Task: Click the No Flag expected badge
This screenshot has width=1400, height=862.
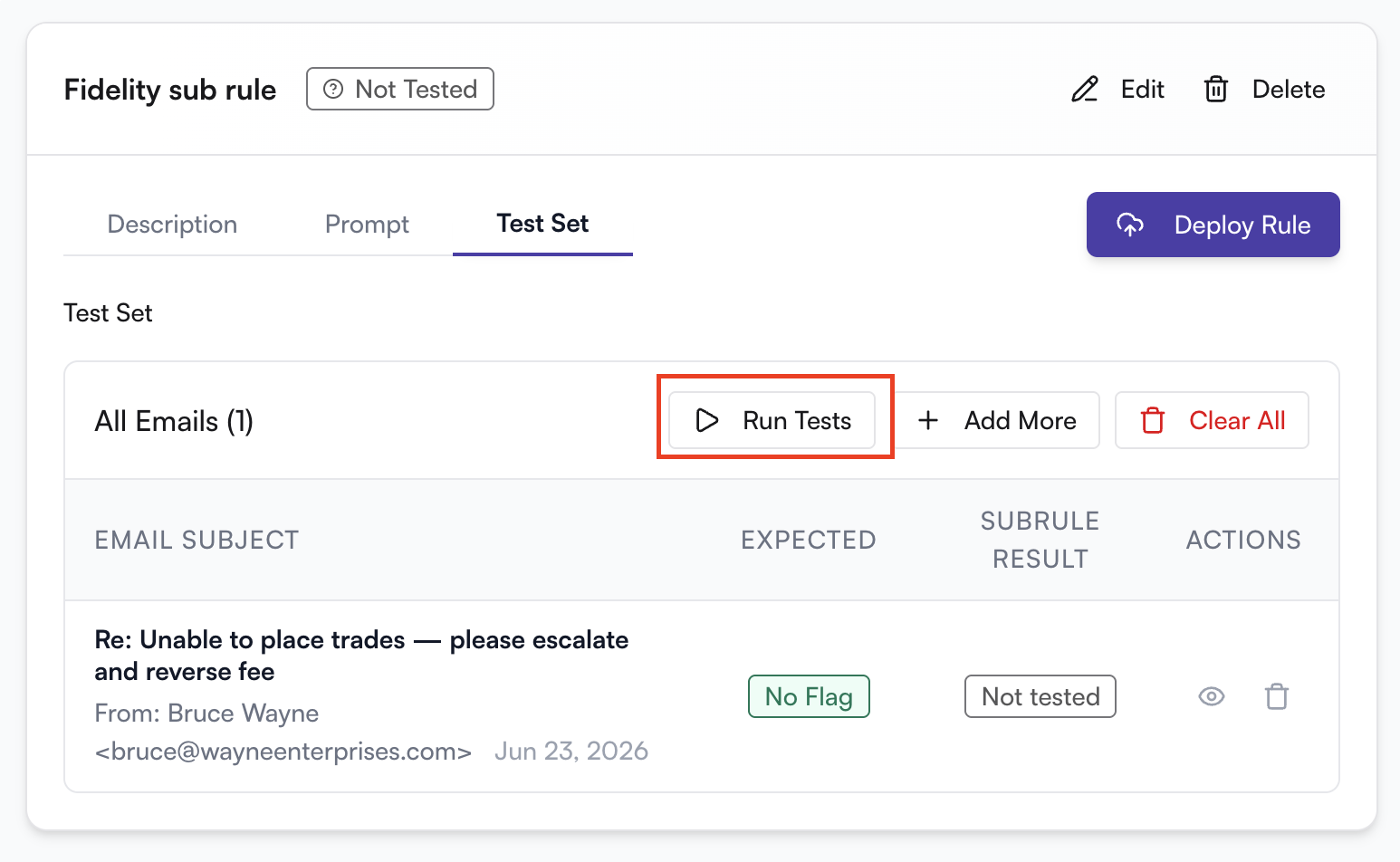Action: coord(809,696)
